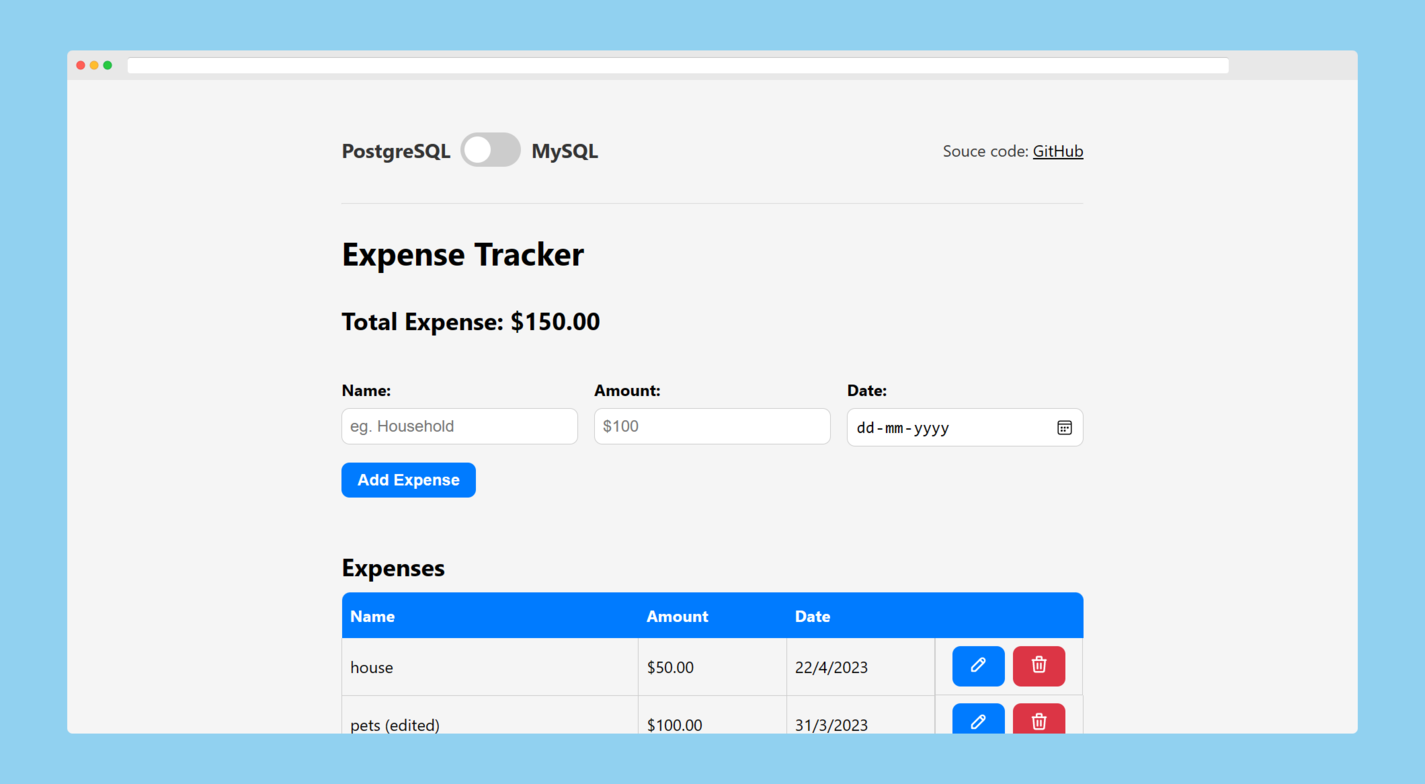
Task: Delete the house expense with the trash icon
Action: (x=1038, y=666)
